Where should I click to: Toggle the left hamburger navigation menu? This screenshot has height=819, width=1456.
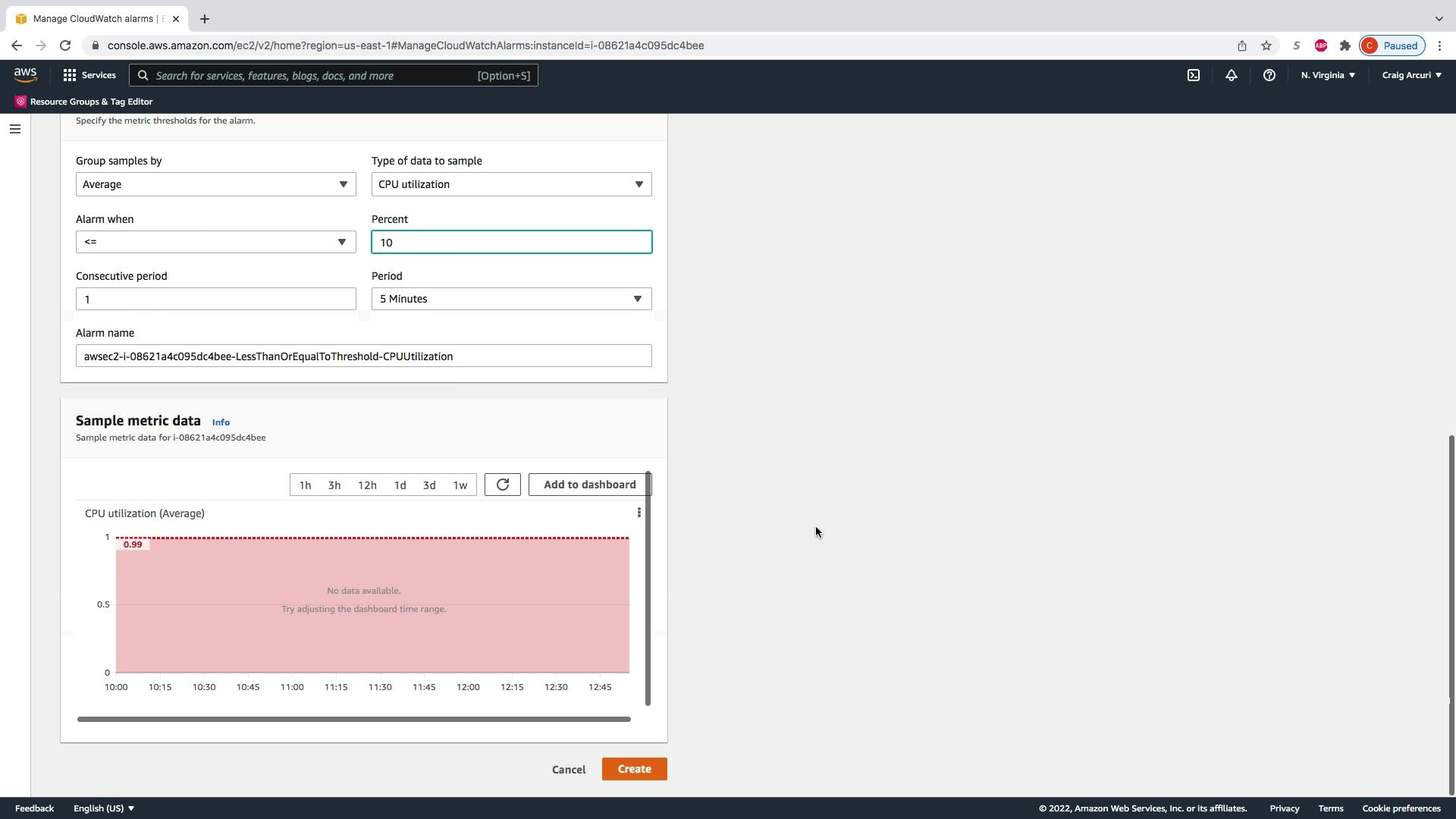click(x=14, y=129)
